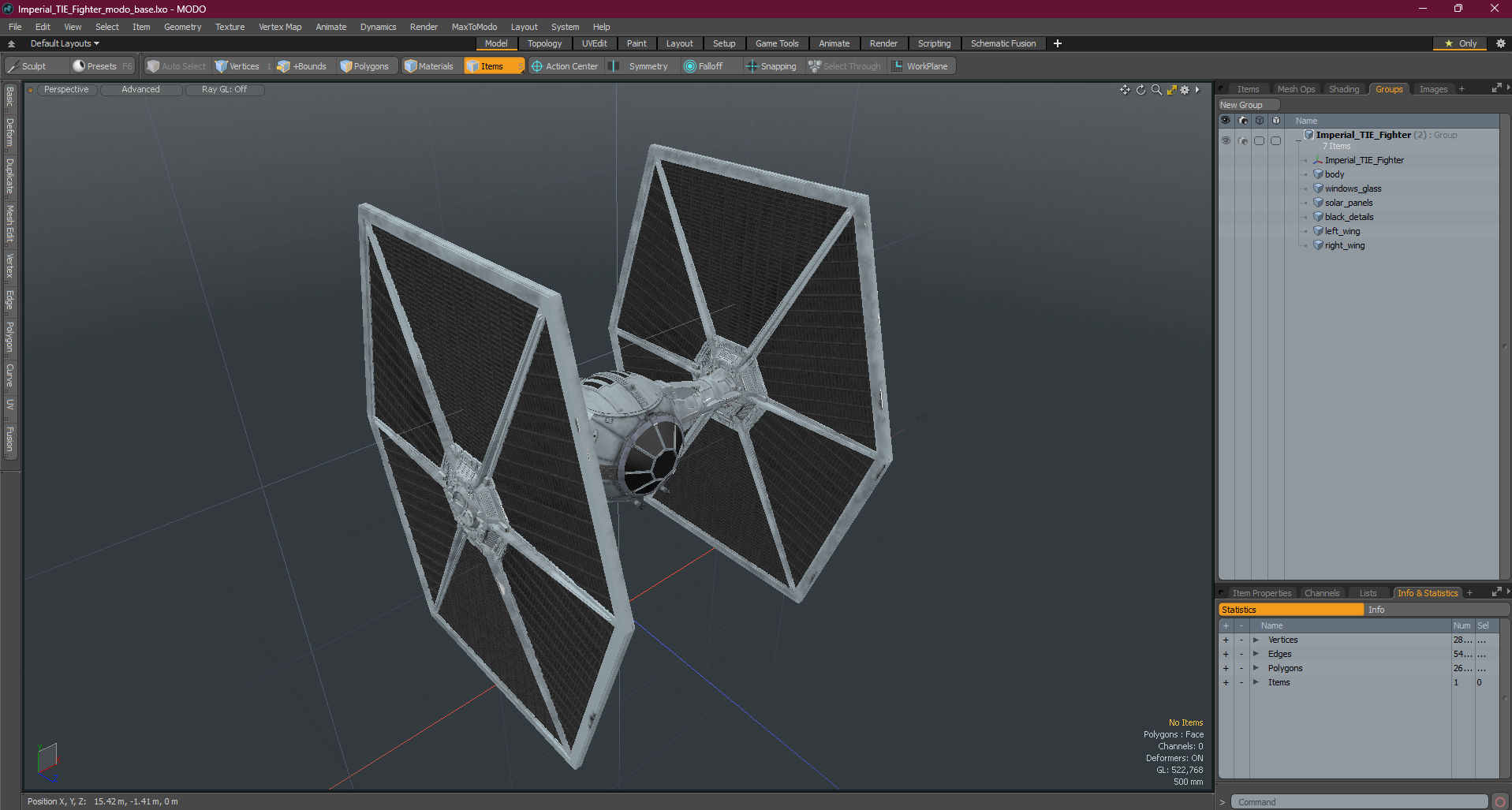This screenshot has height=810, width=1512.
Task: Open the viewport settings gear
Action: point(1185,90)
